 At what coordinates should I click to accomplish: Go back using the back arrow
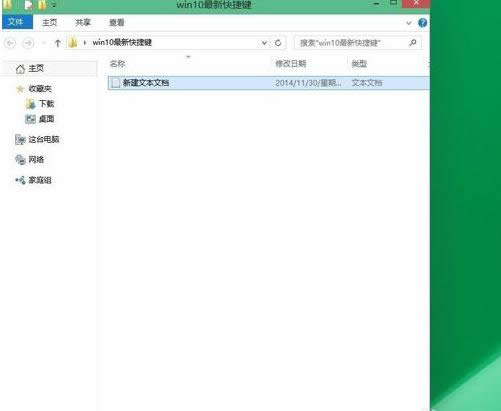pyautogui.click(x=11, y=43)
